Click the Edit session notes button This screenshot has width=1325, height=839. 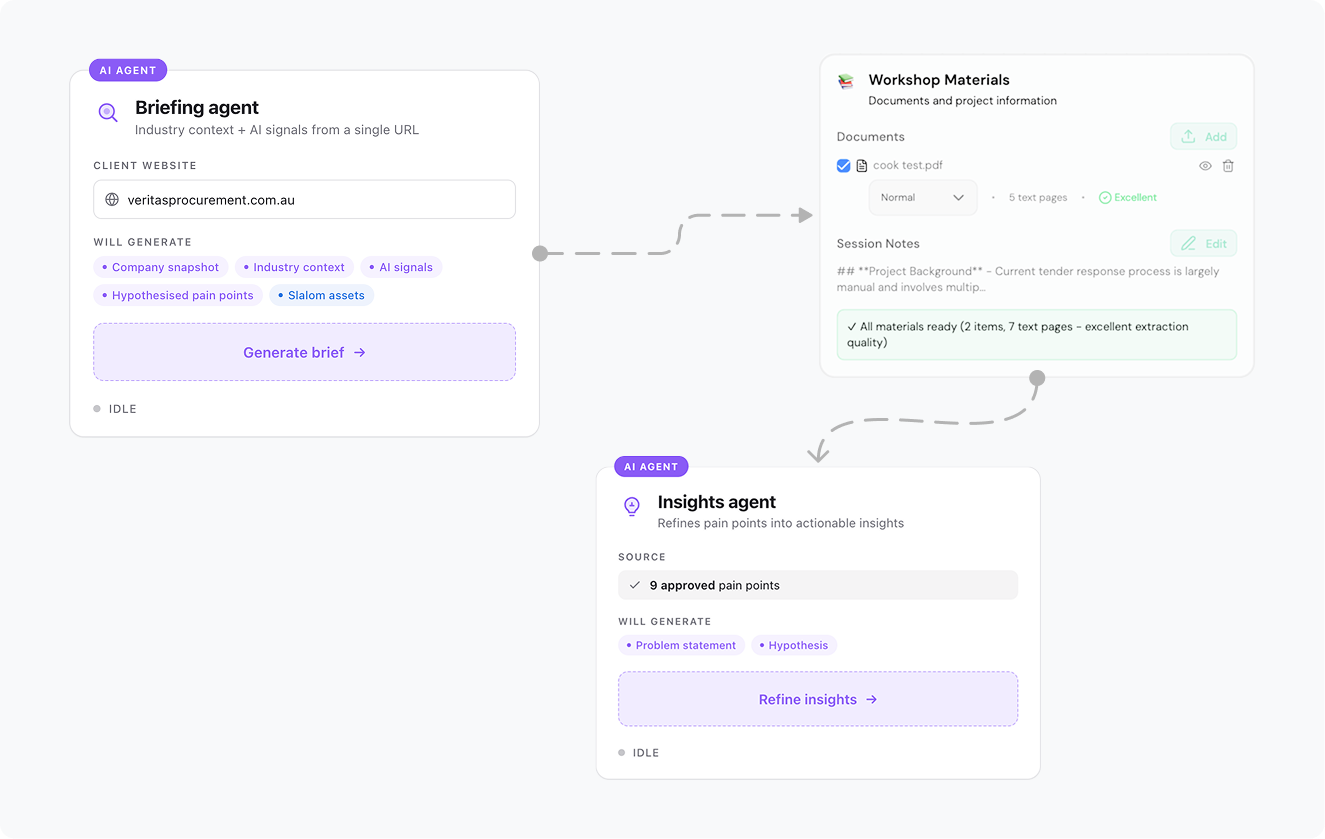pyautogui.click(x=1204, y=243)
